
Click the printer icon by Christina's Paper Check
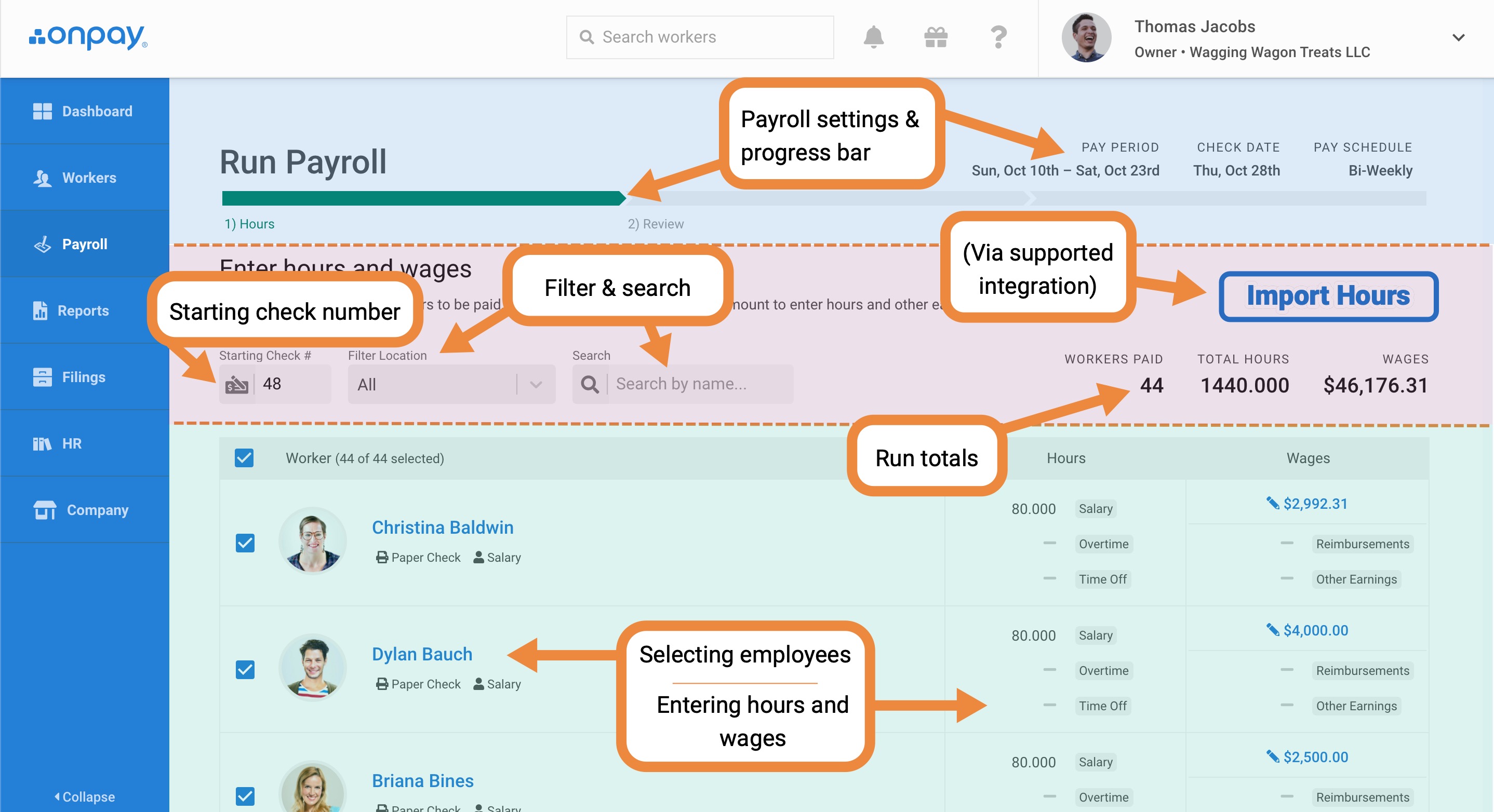(x=382, y=558)
